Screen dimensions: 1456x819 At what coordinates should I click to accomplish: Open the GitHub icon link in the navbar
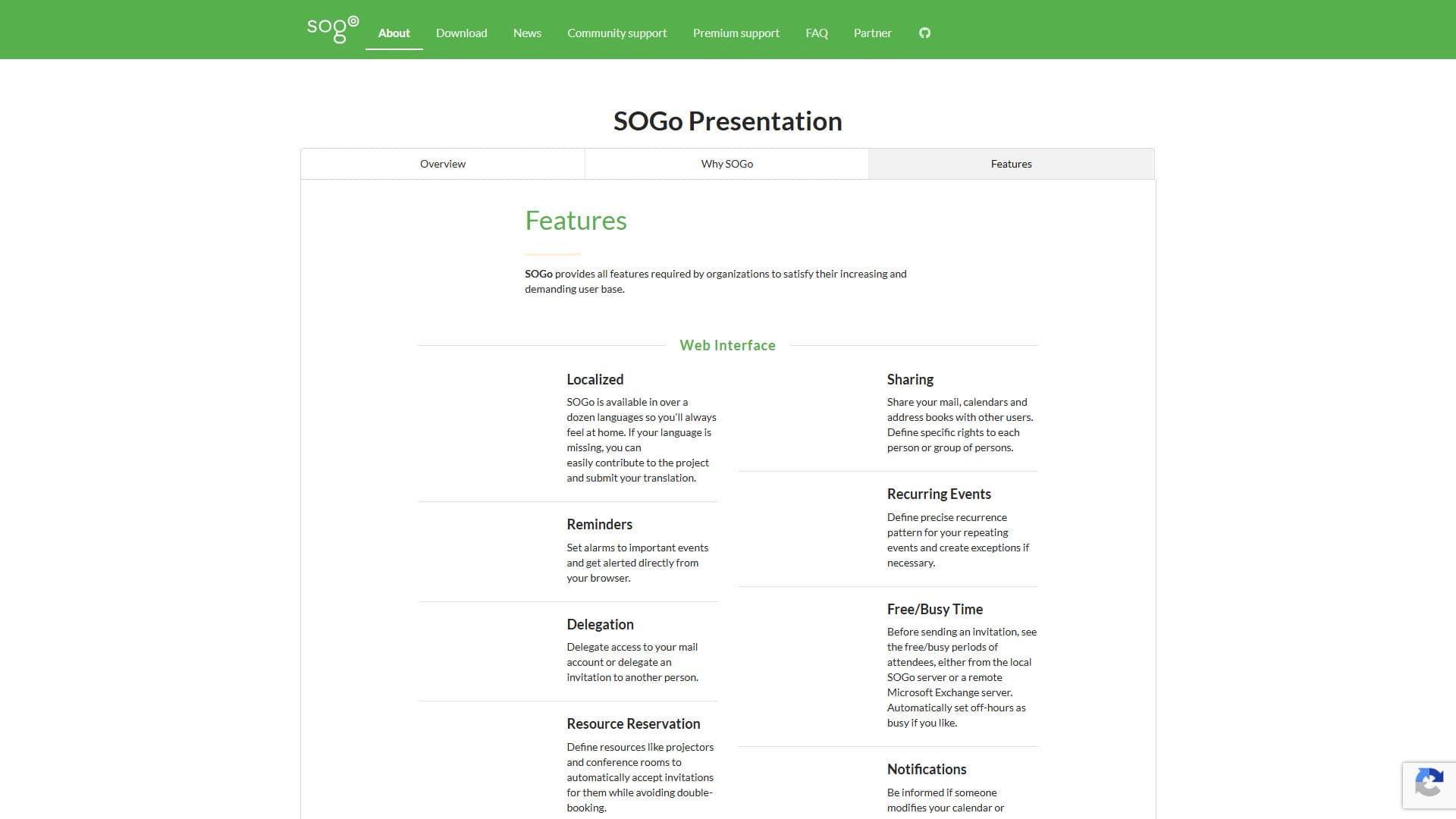pos(924,33)
